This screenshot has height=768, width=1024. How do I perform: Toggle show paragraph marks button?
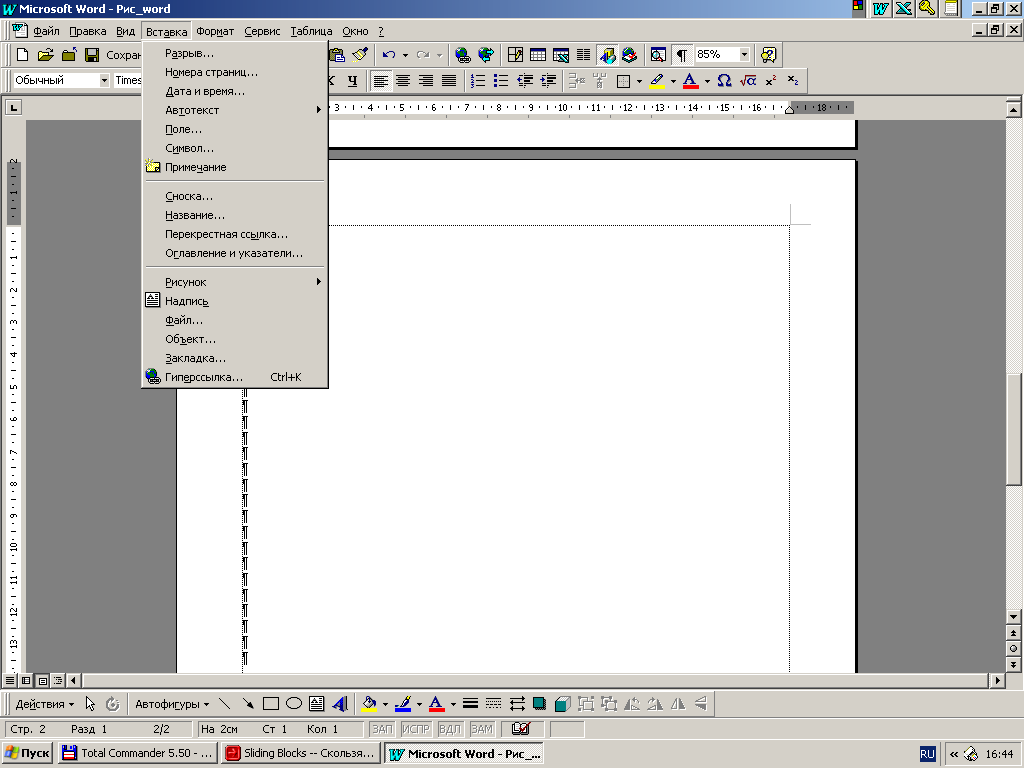pos(681,55)
